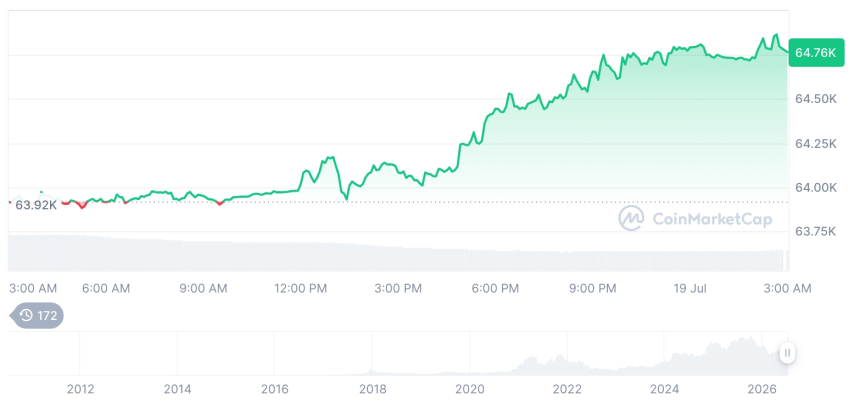Click the 63.75K price axis label
This screenshot has width=860, height=401.
(816, 232)
